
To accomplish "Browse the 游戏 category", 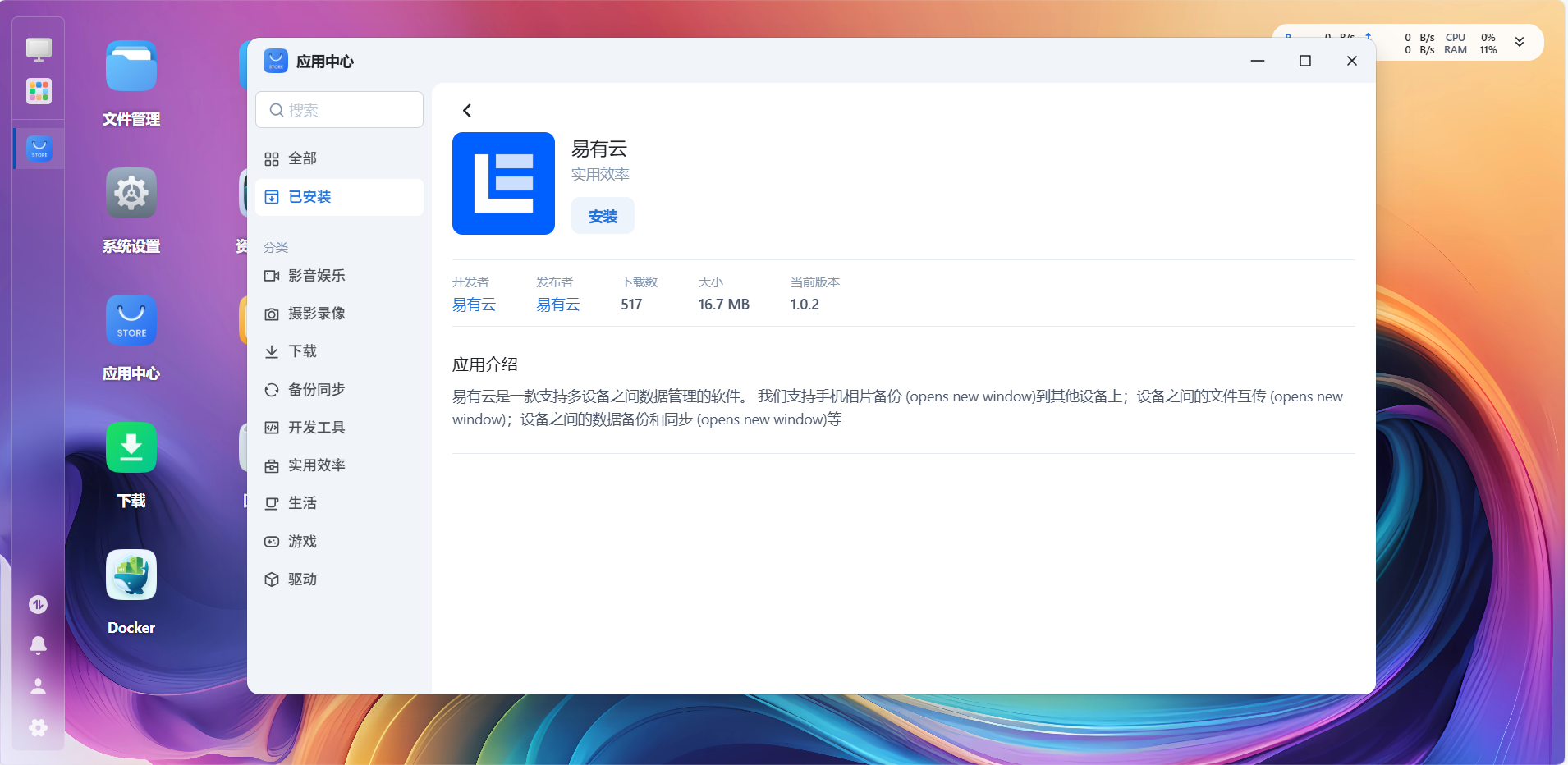I will (x=339, y=542).
